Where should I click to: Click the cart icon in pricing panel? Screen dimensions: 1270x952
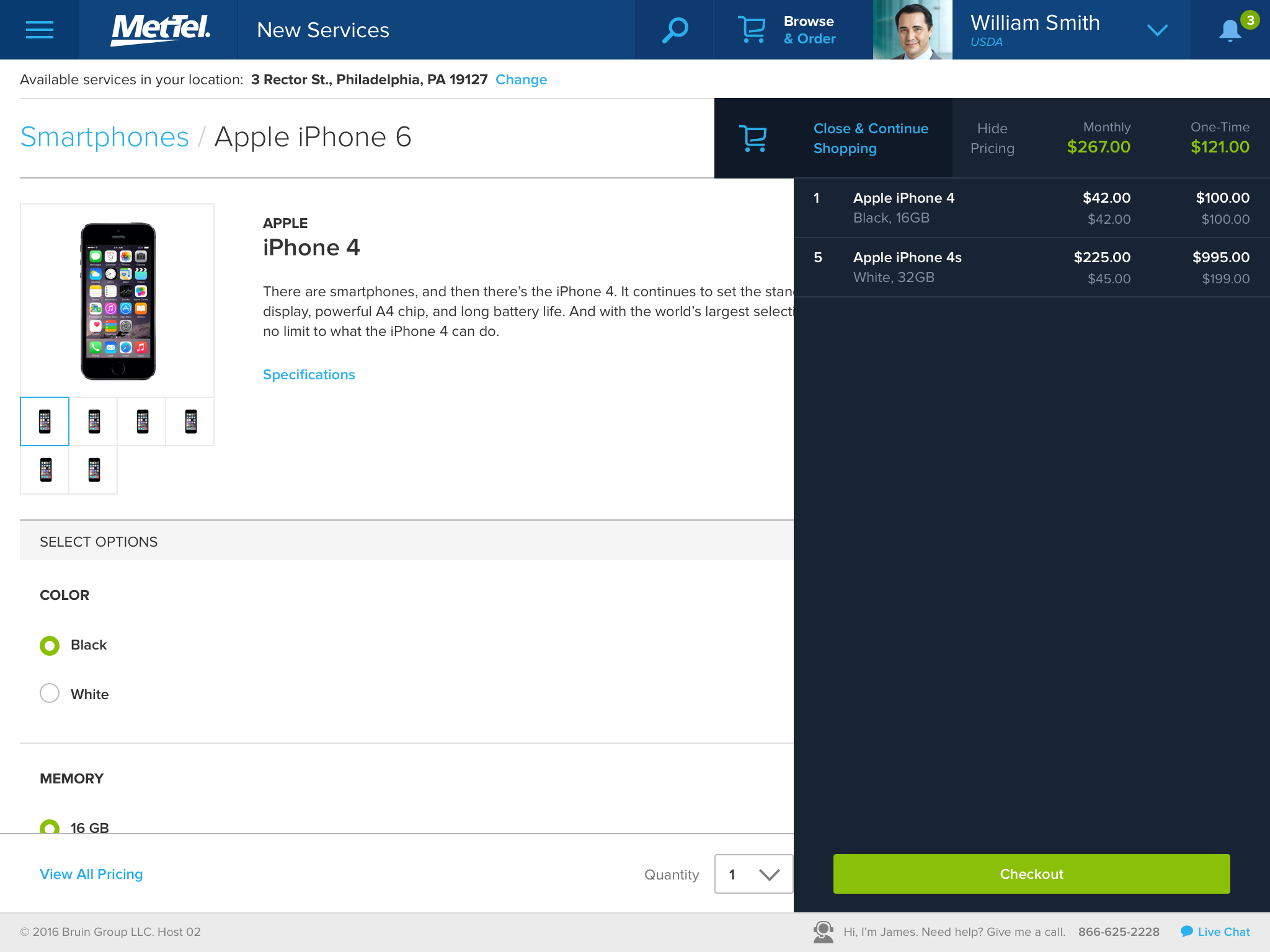click(753, 138)
